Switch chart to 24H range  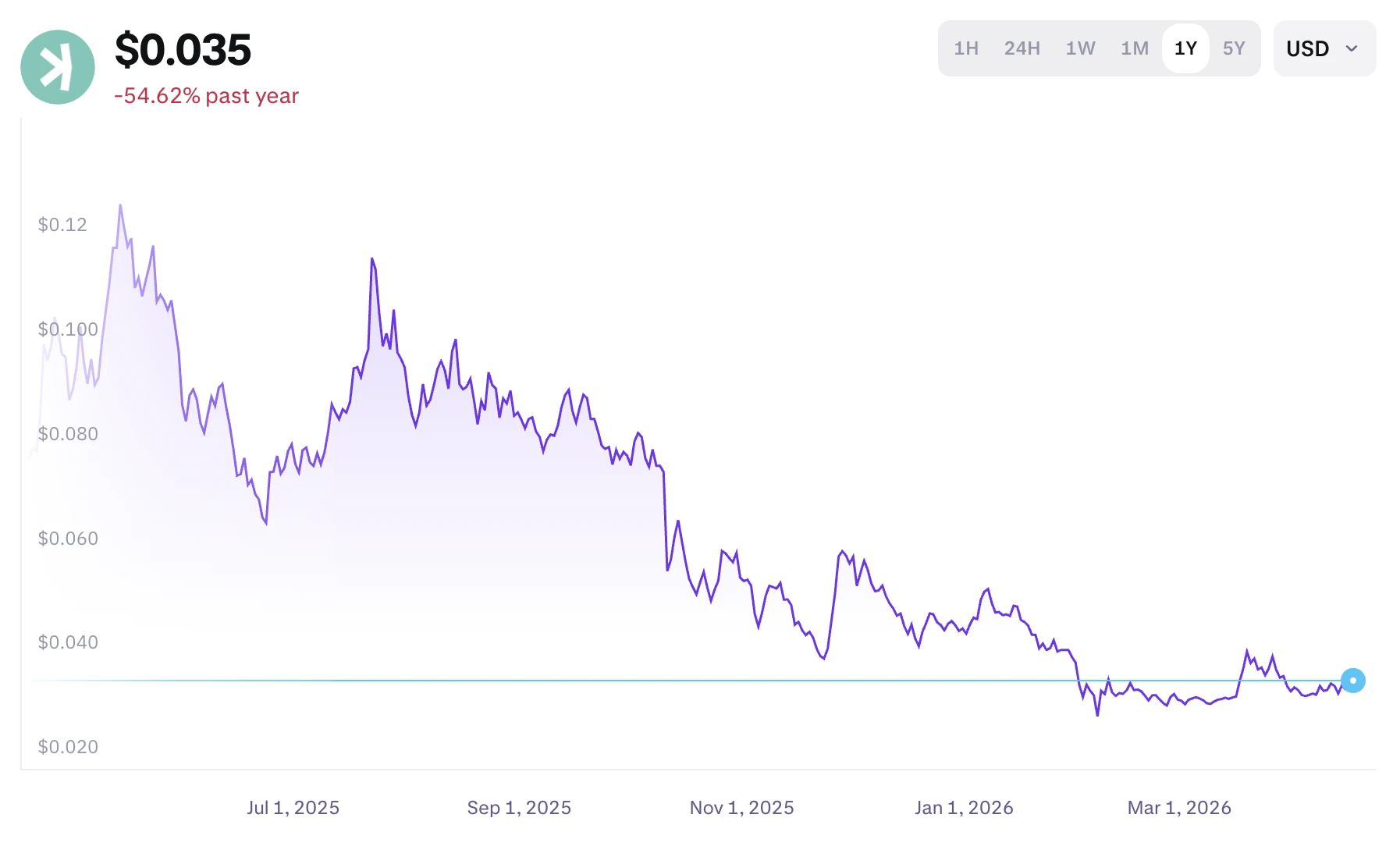click(x=1022, y=48)
